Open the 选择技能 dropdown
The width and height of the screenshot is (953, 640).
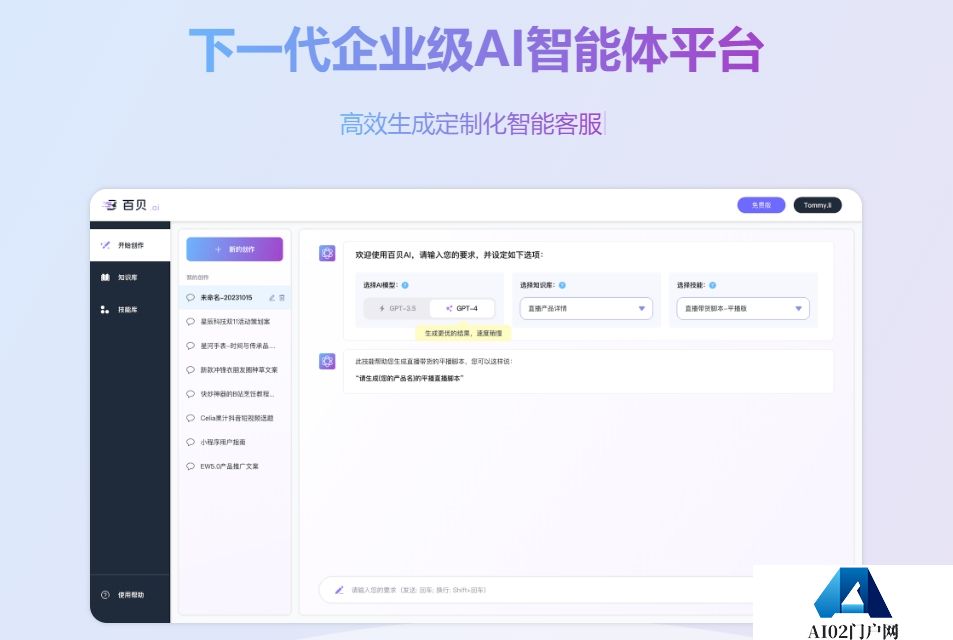[x=743, y=309]
